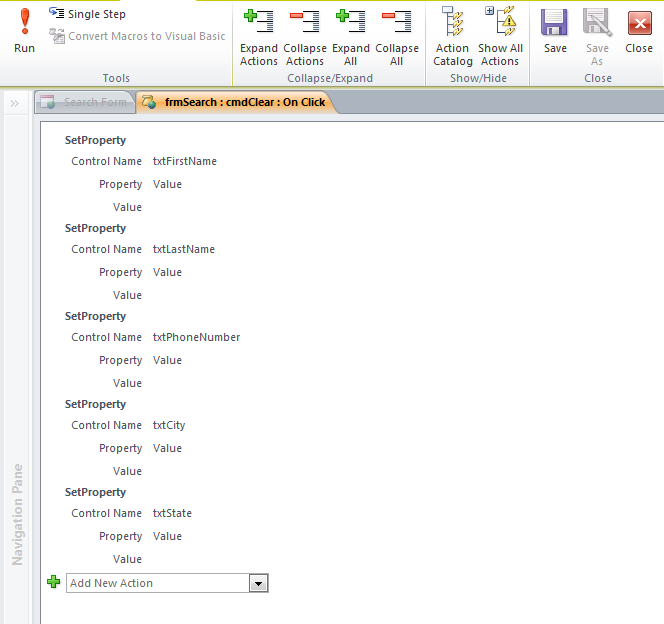
Task: Click the Collapse/Expand group label
Action: 330,78
